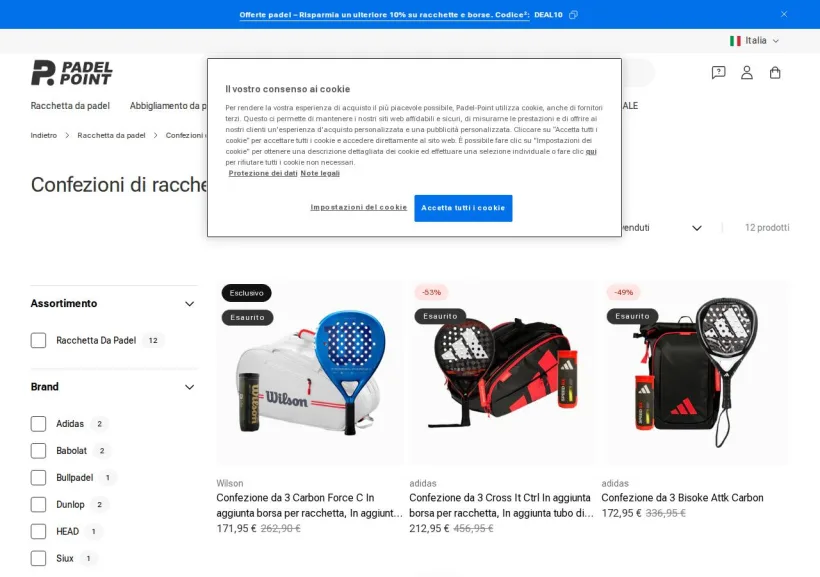Open Racchetta da padel menu

70,106
